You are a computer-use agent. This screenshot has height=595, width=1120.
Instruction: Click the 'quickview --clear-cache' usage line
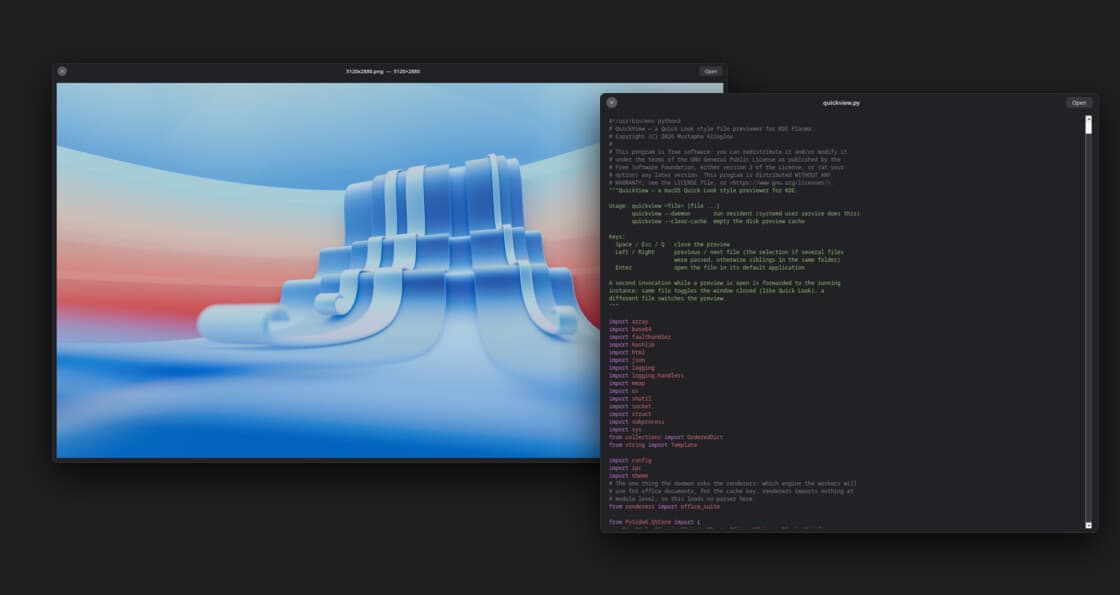click(x=718, y=221)
